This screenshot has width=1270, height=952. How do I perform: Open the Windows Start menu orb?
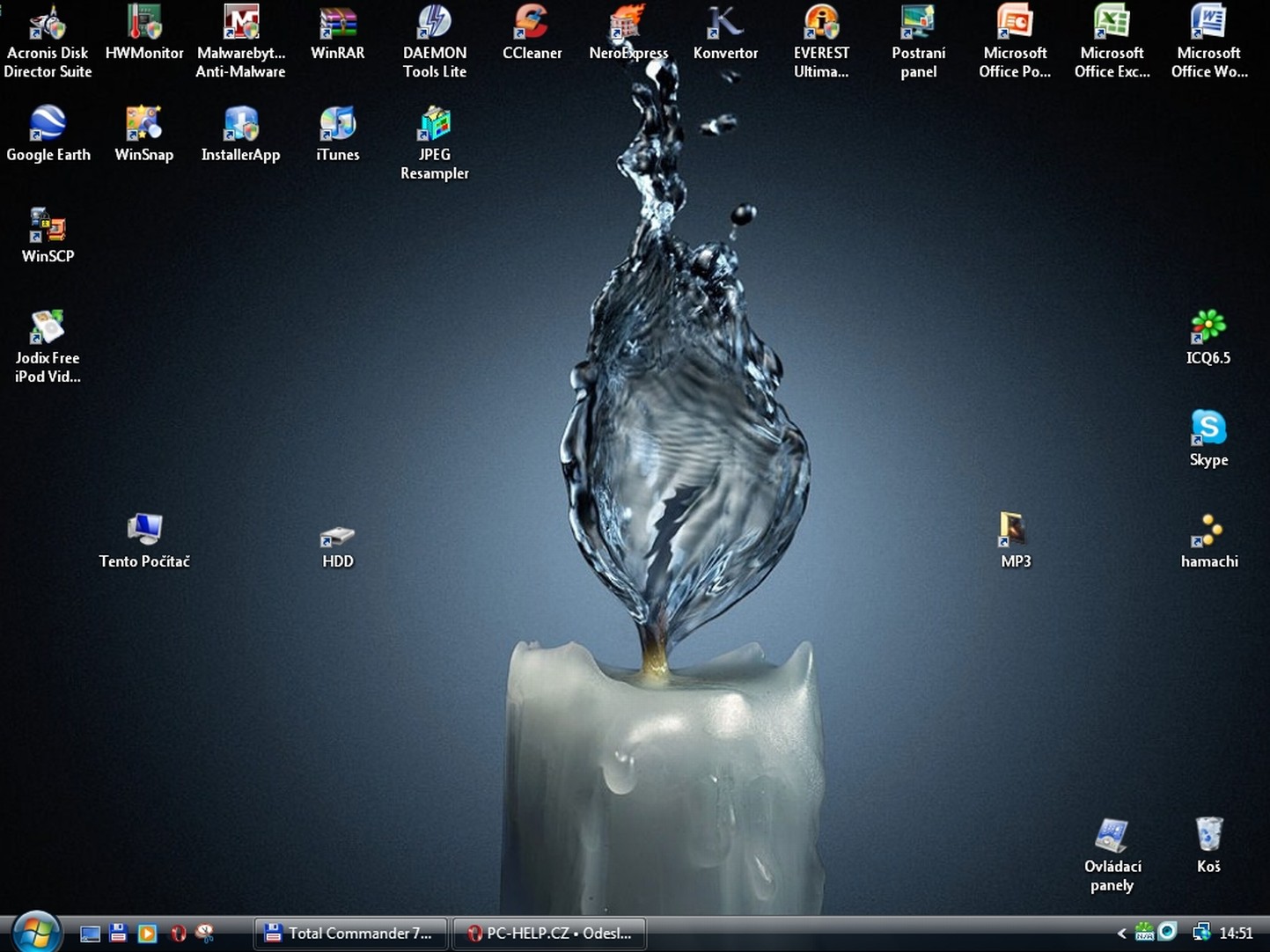[x=36, y=932]
